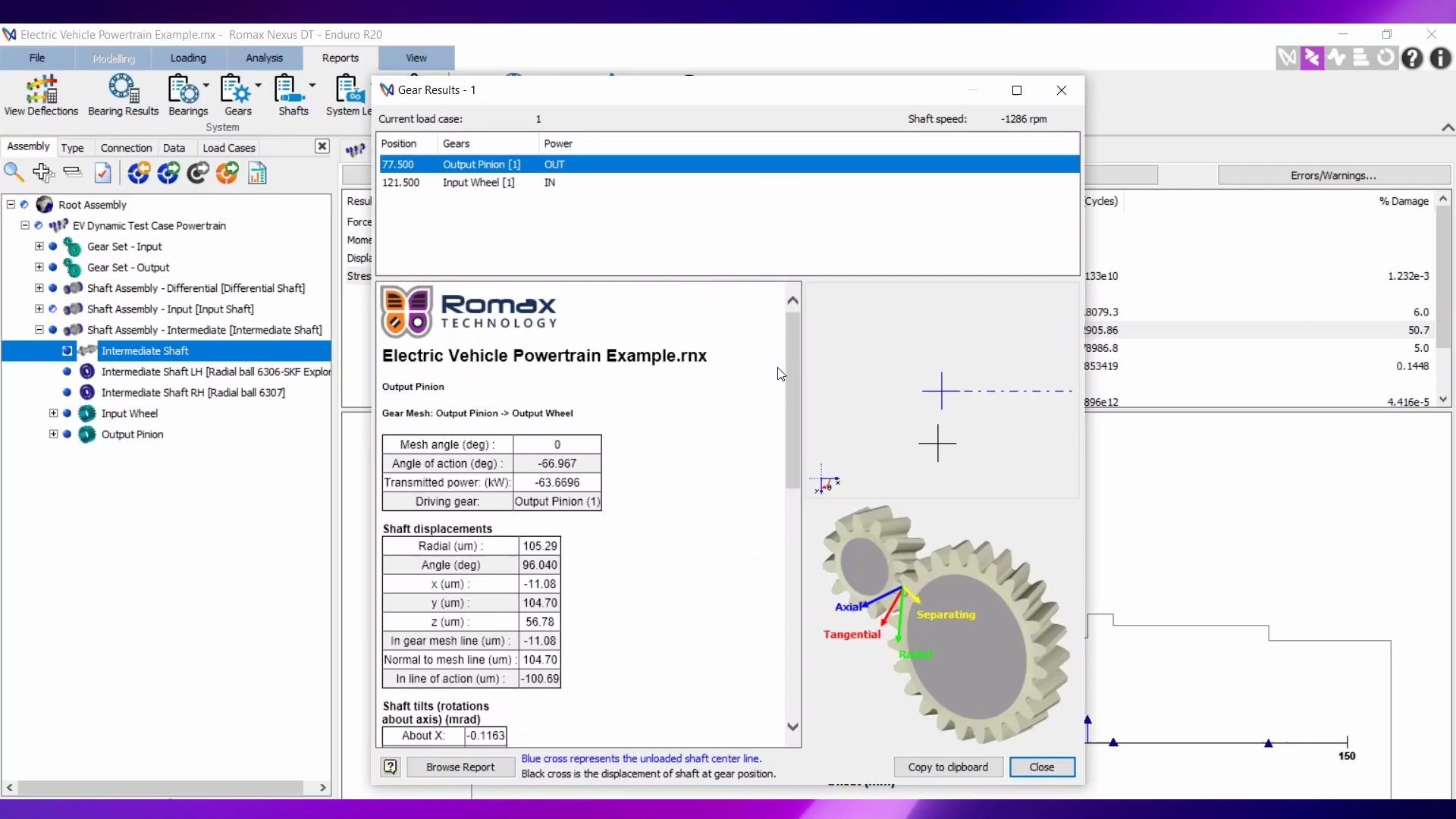Screen dimensions: 1456x819
Task: Toggle visibility dot of Intermediate Shaft RH bearing
Action: (67, 393)
